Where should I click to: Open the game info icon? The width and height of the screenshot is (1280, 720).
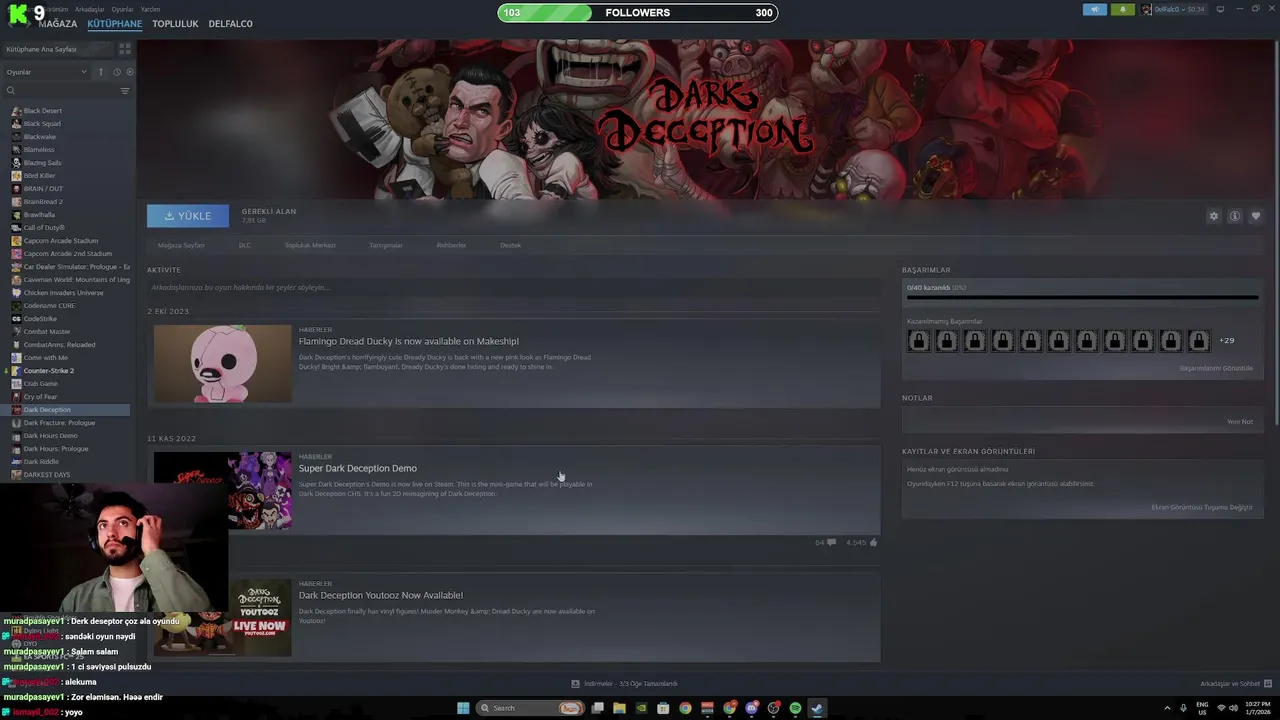1235,216
